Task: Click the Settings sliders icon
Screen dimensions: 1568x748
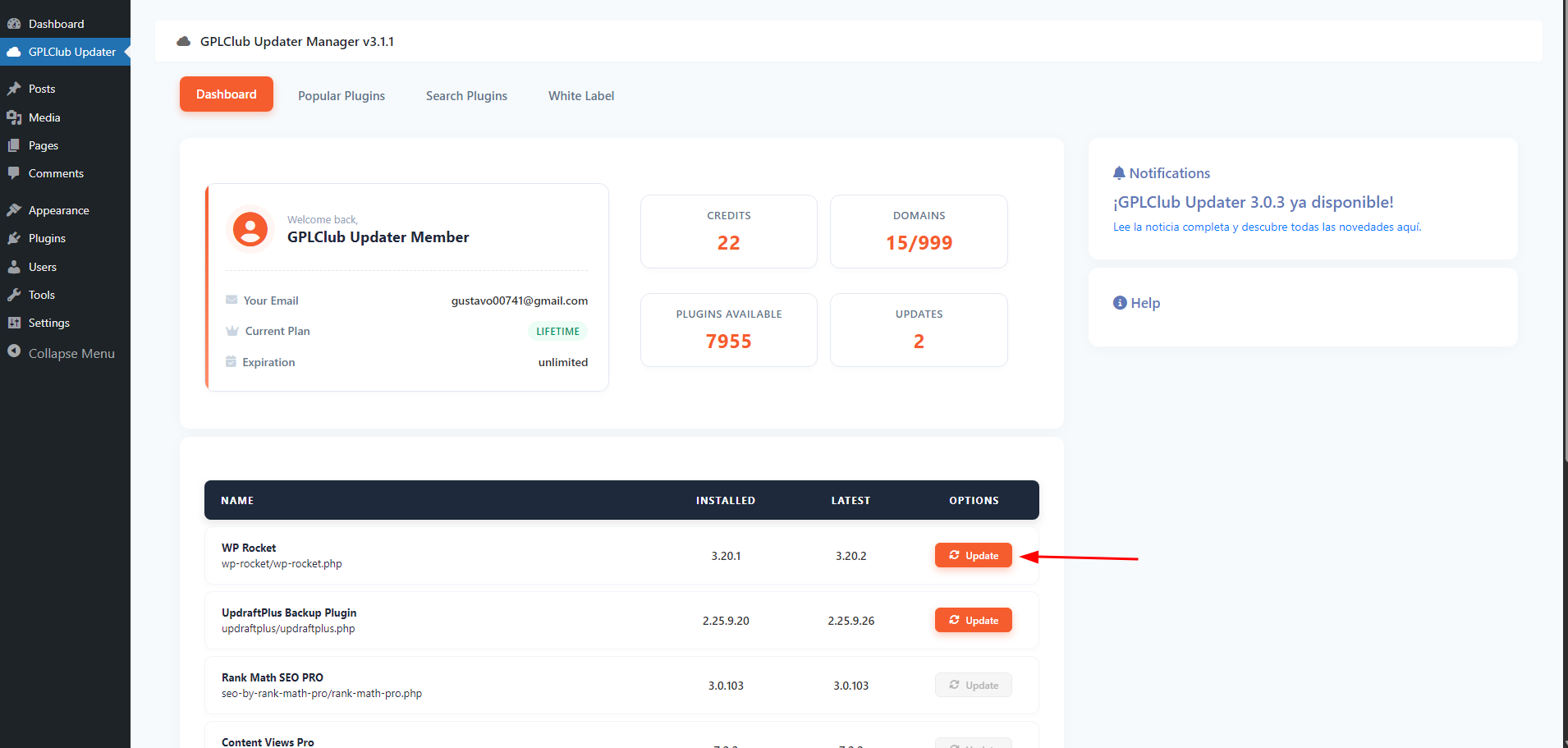Action: (14, 323)
